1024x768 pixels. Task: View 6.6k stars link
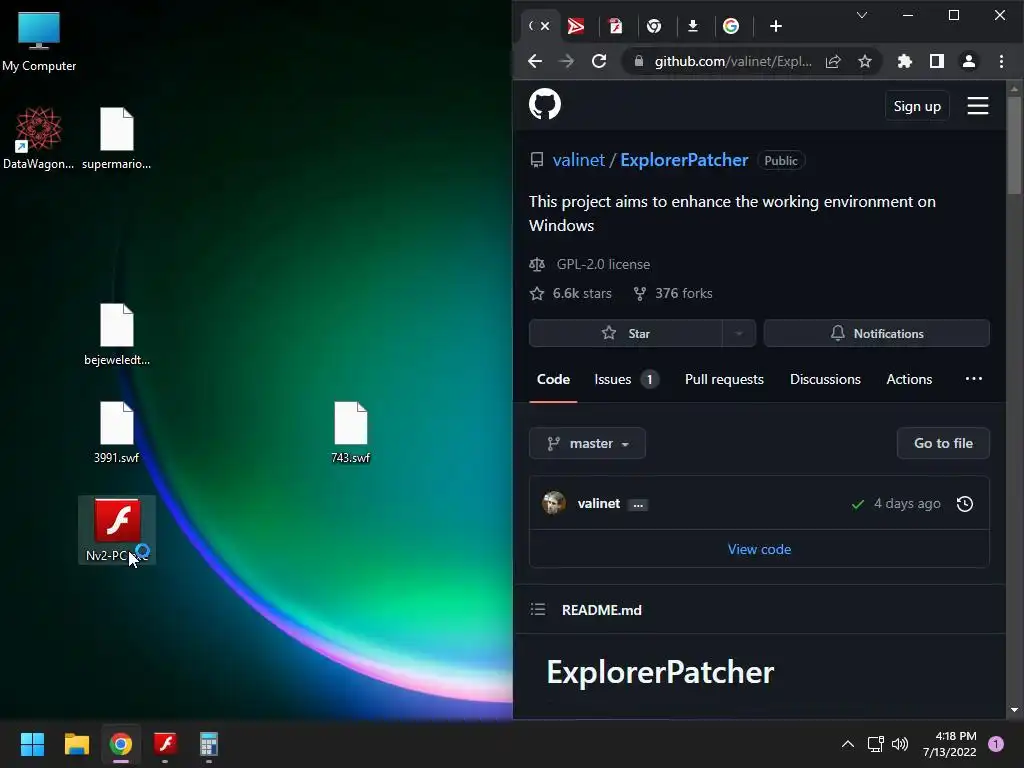[x=582, y=293]
